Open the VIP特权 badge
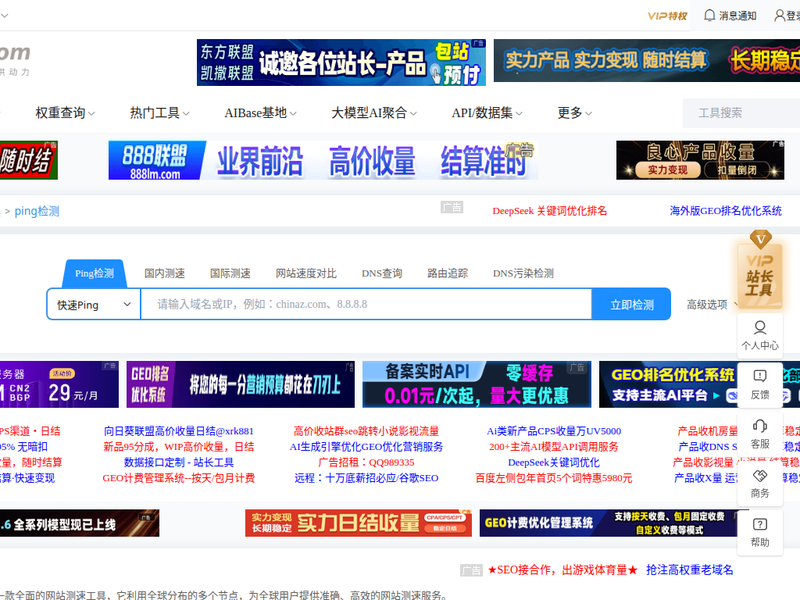Viewport: 800px width, 600px height. 667,16
